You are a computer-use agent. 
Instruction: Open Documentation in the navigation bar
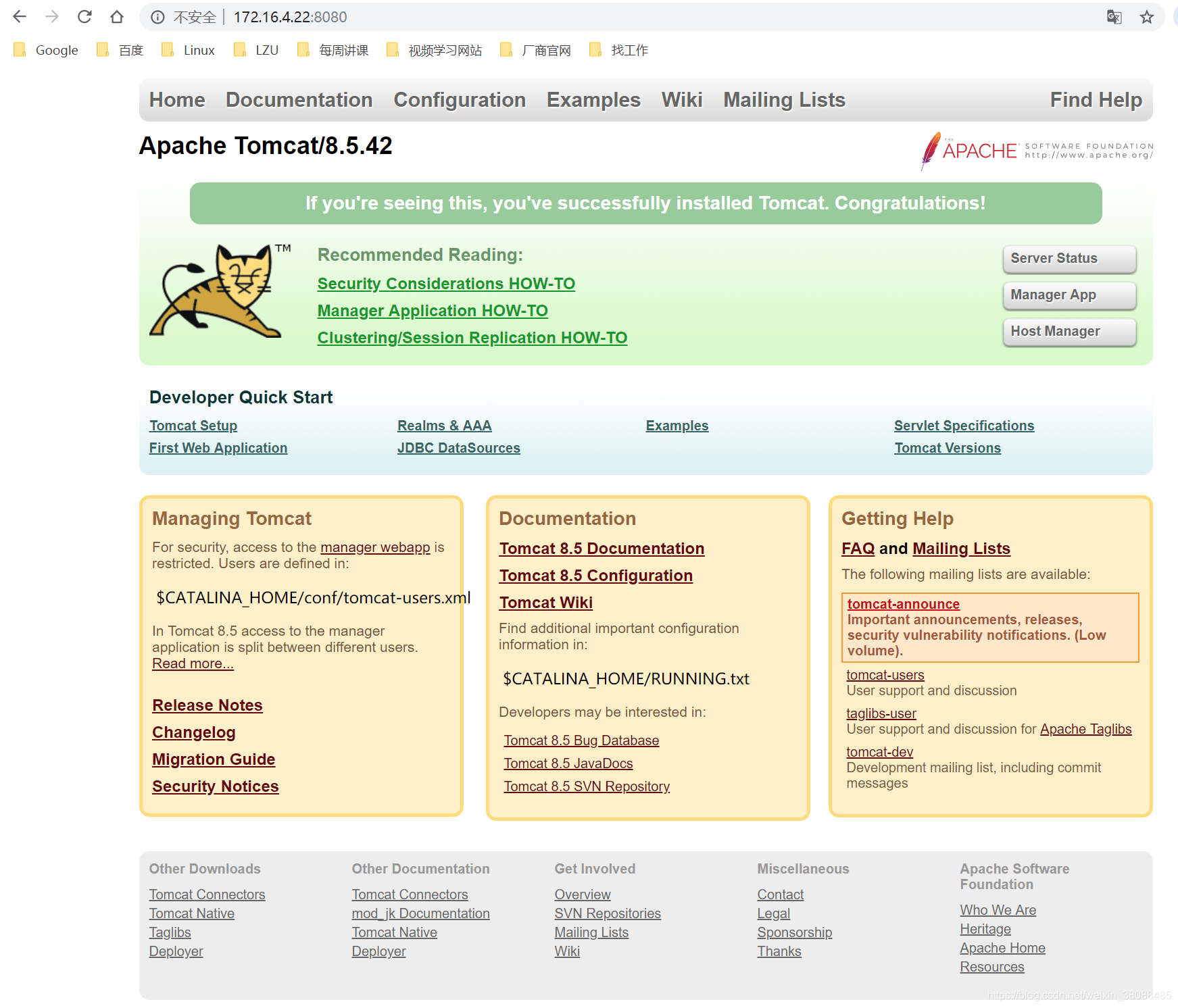[x=299, y=100]
